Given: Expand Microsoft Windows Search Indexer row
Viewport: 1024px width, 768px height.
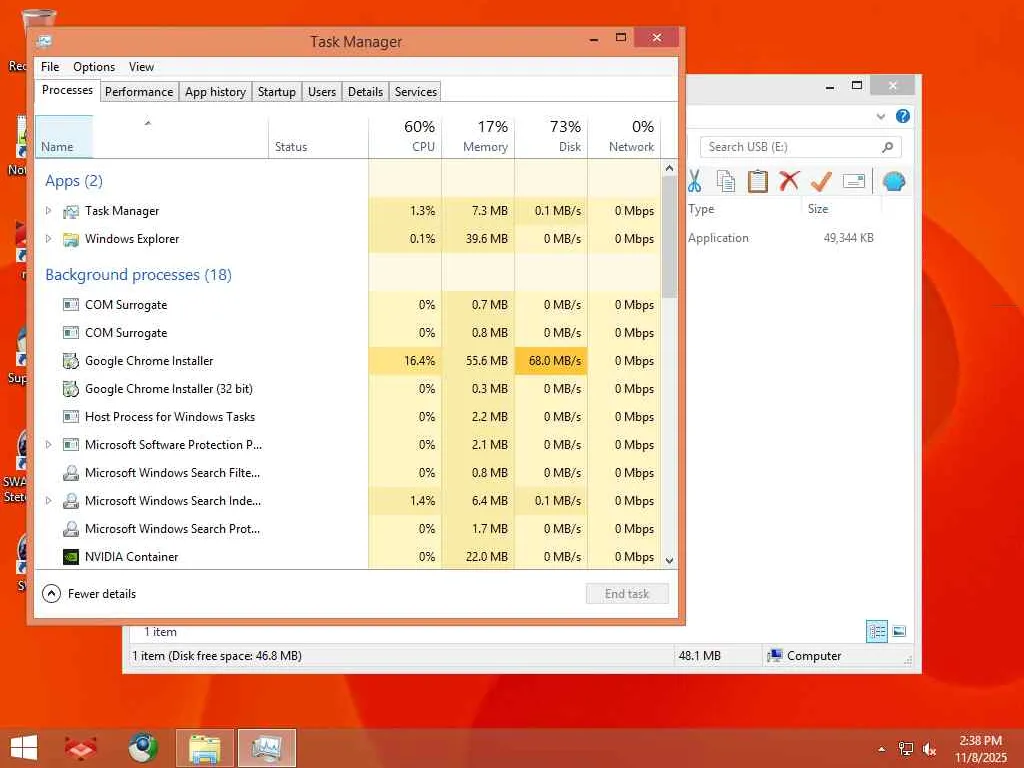Looking at the screenshot, I should (x=48, y=500).
